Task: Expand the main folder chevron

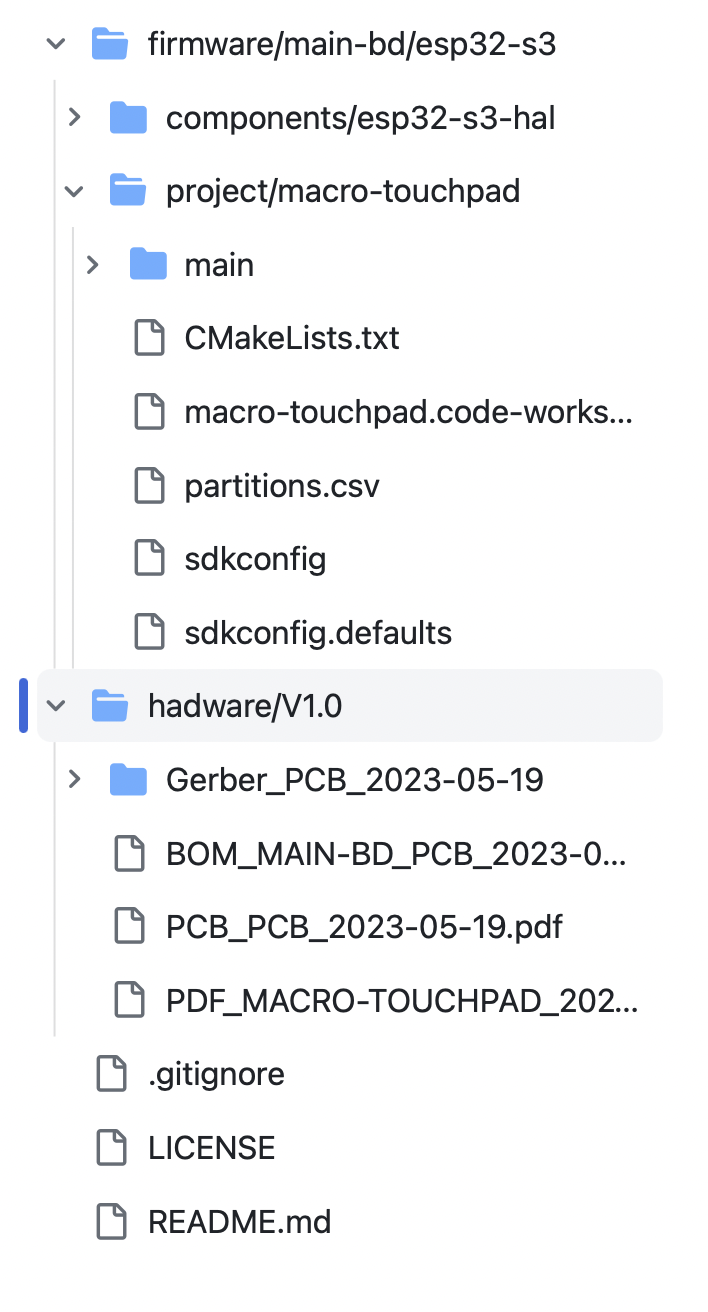Action: click(x=93, y=265)
